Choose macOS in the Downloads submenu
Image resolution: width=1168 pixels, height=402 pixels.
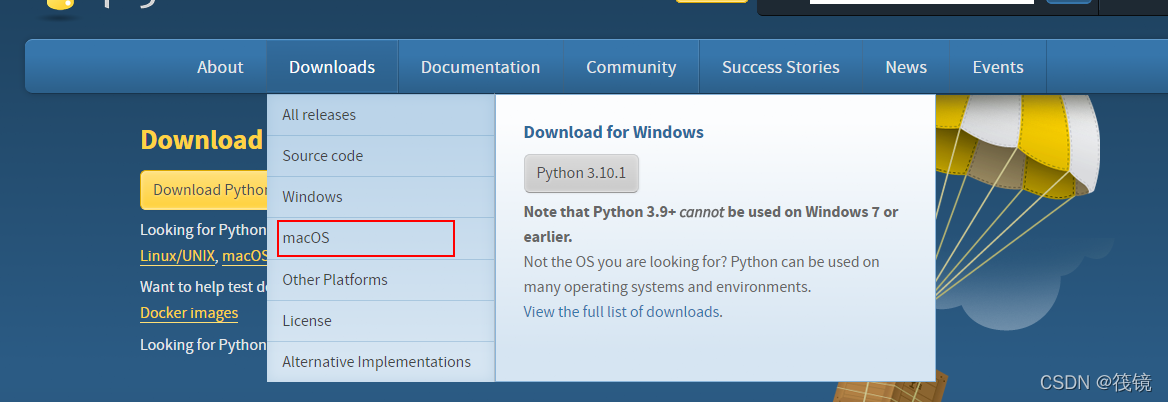pos(381,238)
